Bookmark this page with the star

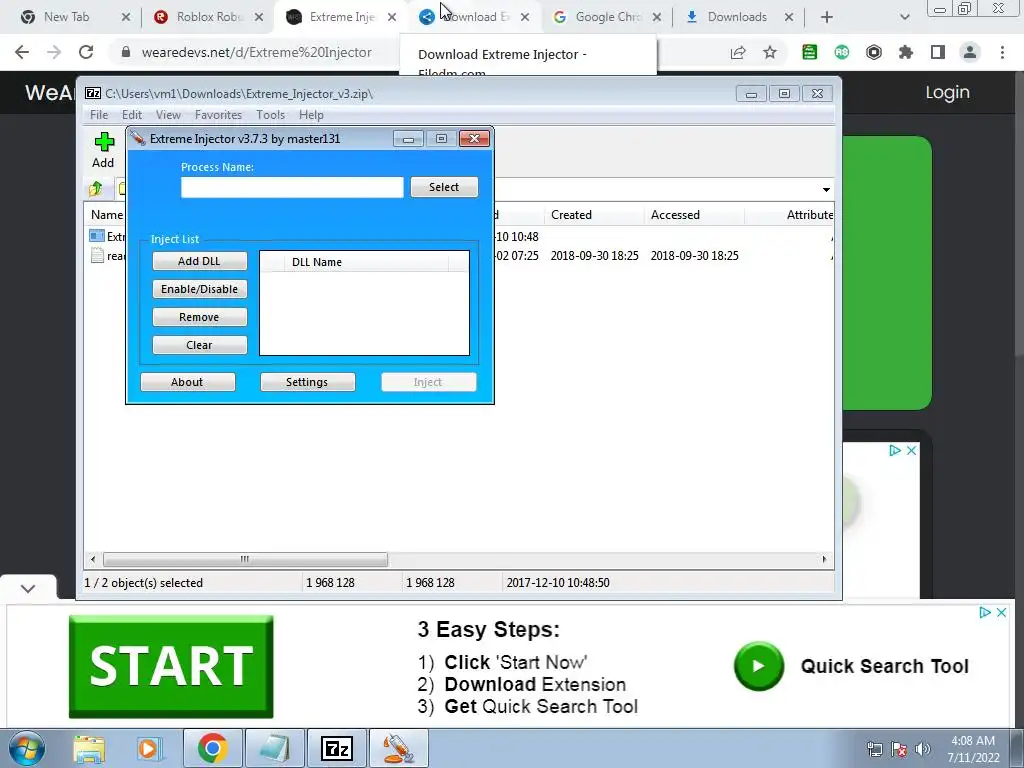pyautogui.click(x=770, y=52)
